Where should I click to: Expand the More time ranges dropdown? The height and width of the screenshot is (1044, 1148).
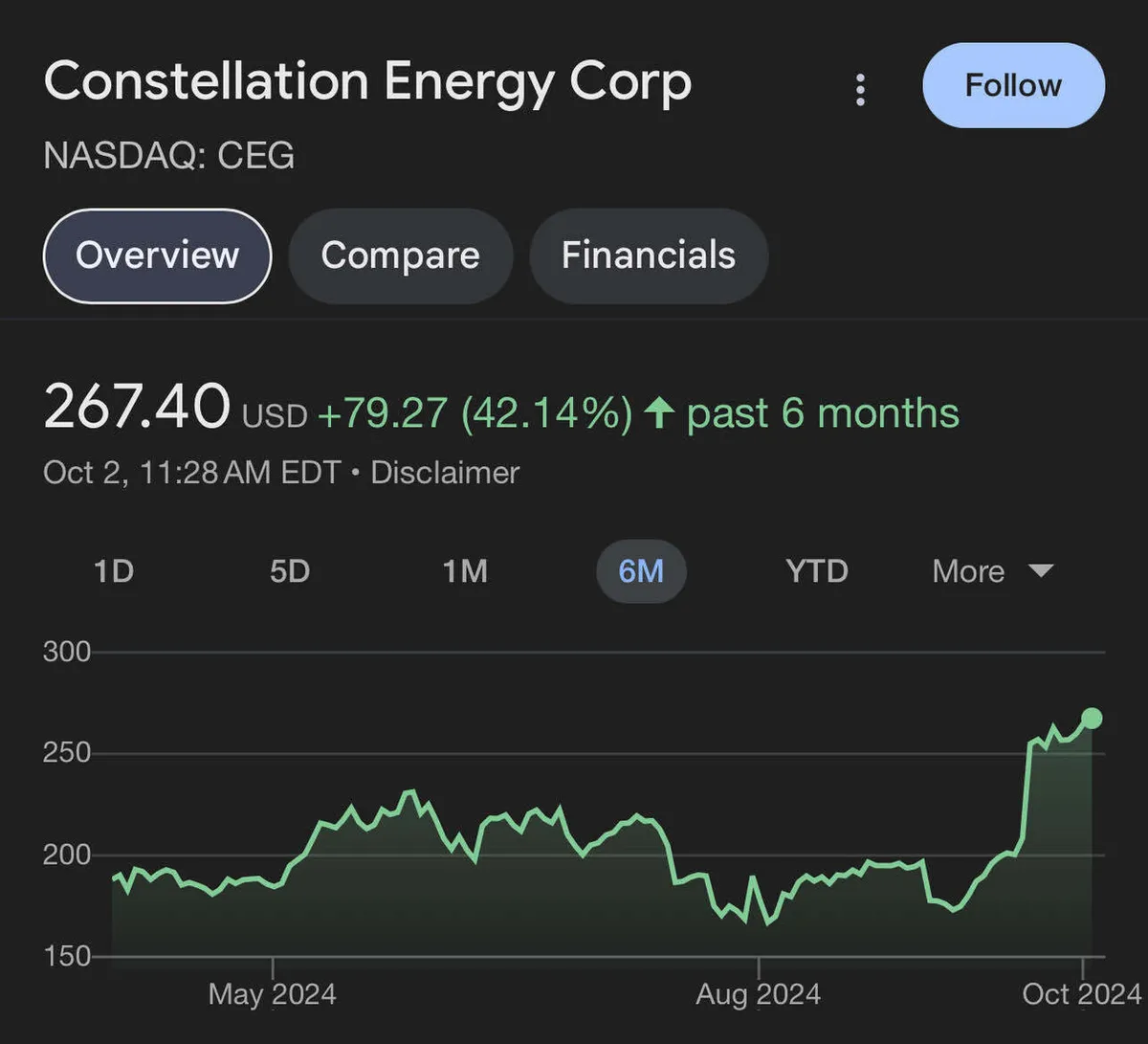coord(992,571)
